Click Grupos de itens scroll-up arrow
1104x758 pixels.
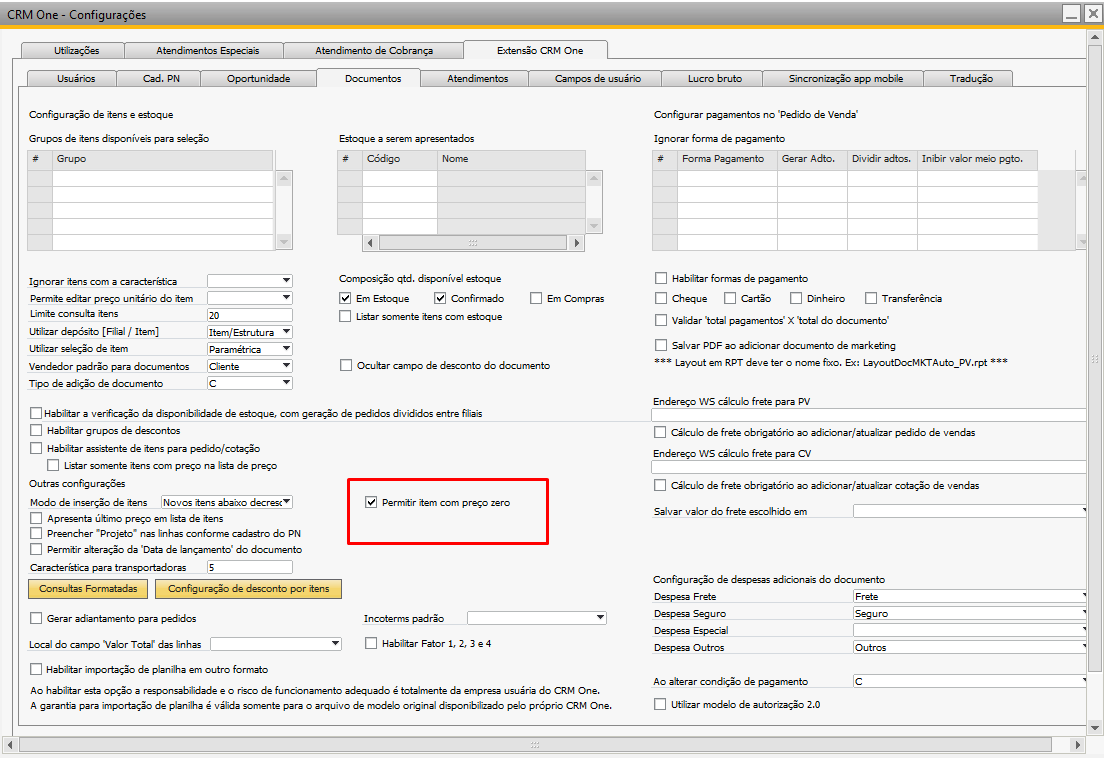(x=284, y=178)
